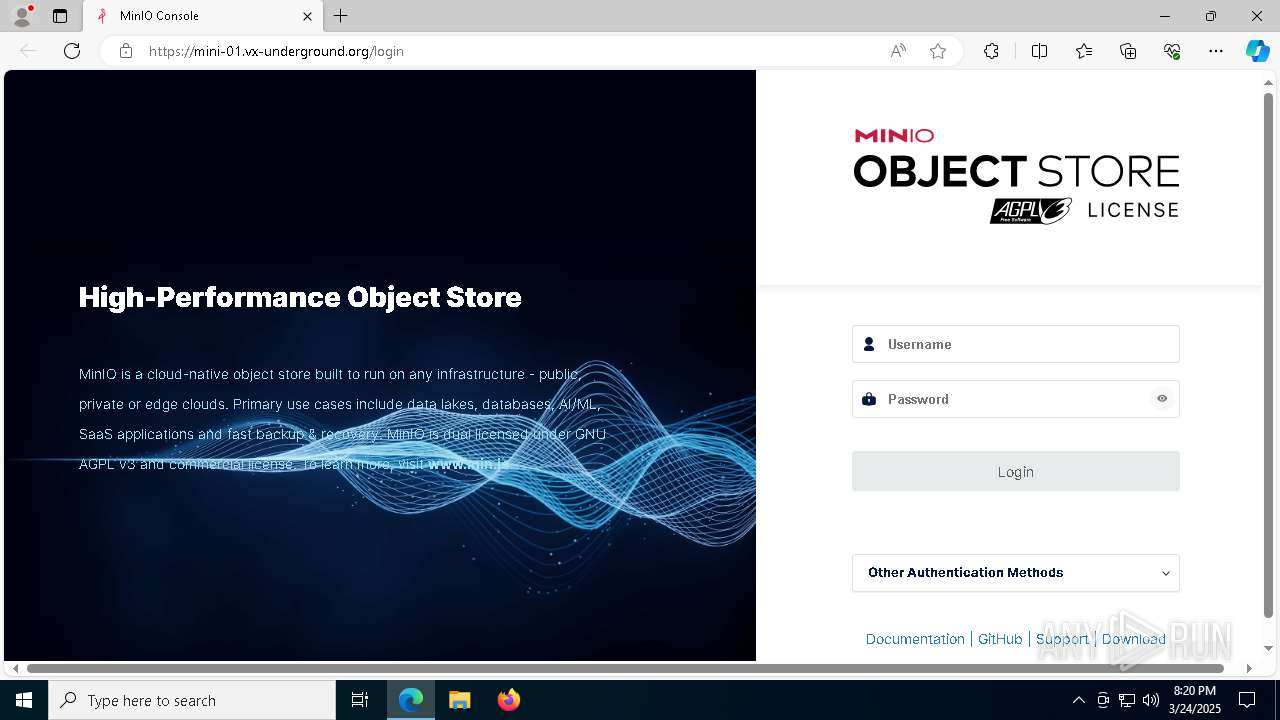The width and height of the screenshot is (1280, 720).
Task: Click the MinIO Object Store logo
Action: 1016,176
